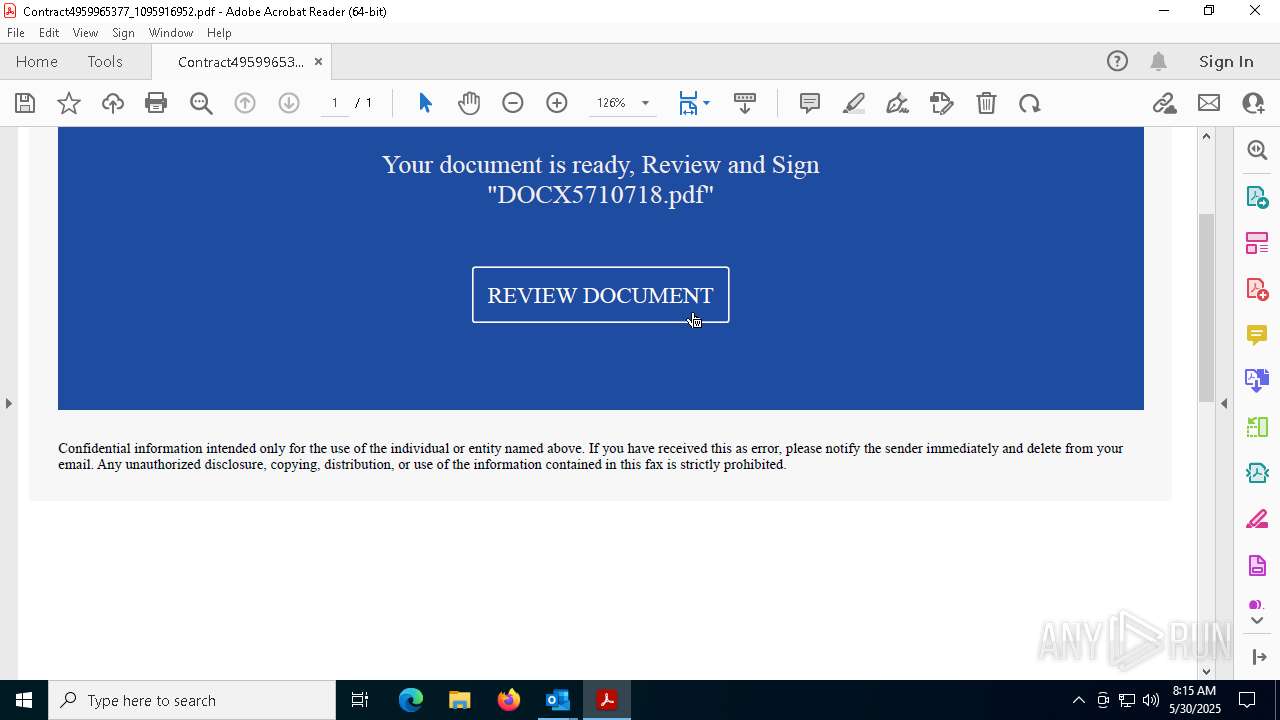Click the vertical scrollbar thumb
The height and width of the screenshot is (720, 1280).
[1206, 308]
